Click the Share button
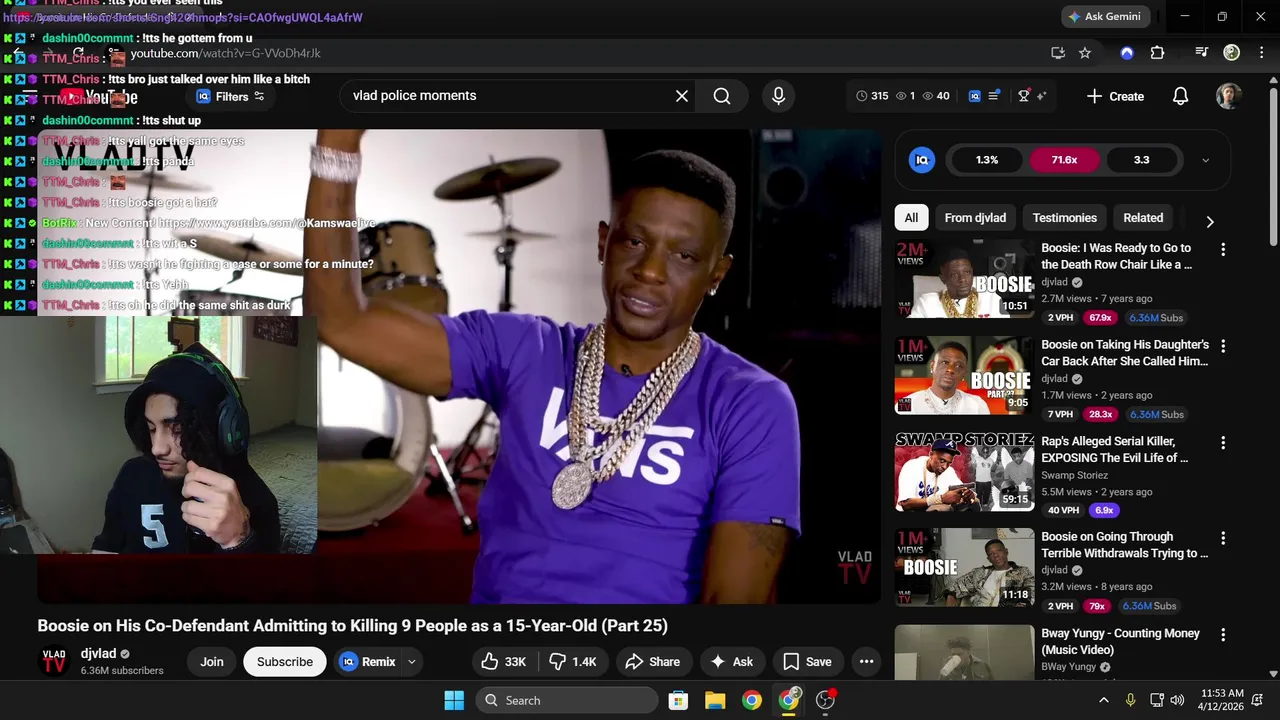The width and height of the screenshot is (1280, 720). pyautogui.click(x=652, y=662)
